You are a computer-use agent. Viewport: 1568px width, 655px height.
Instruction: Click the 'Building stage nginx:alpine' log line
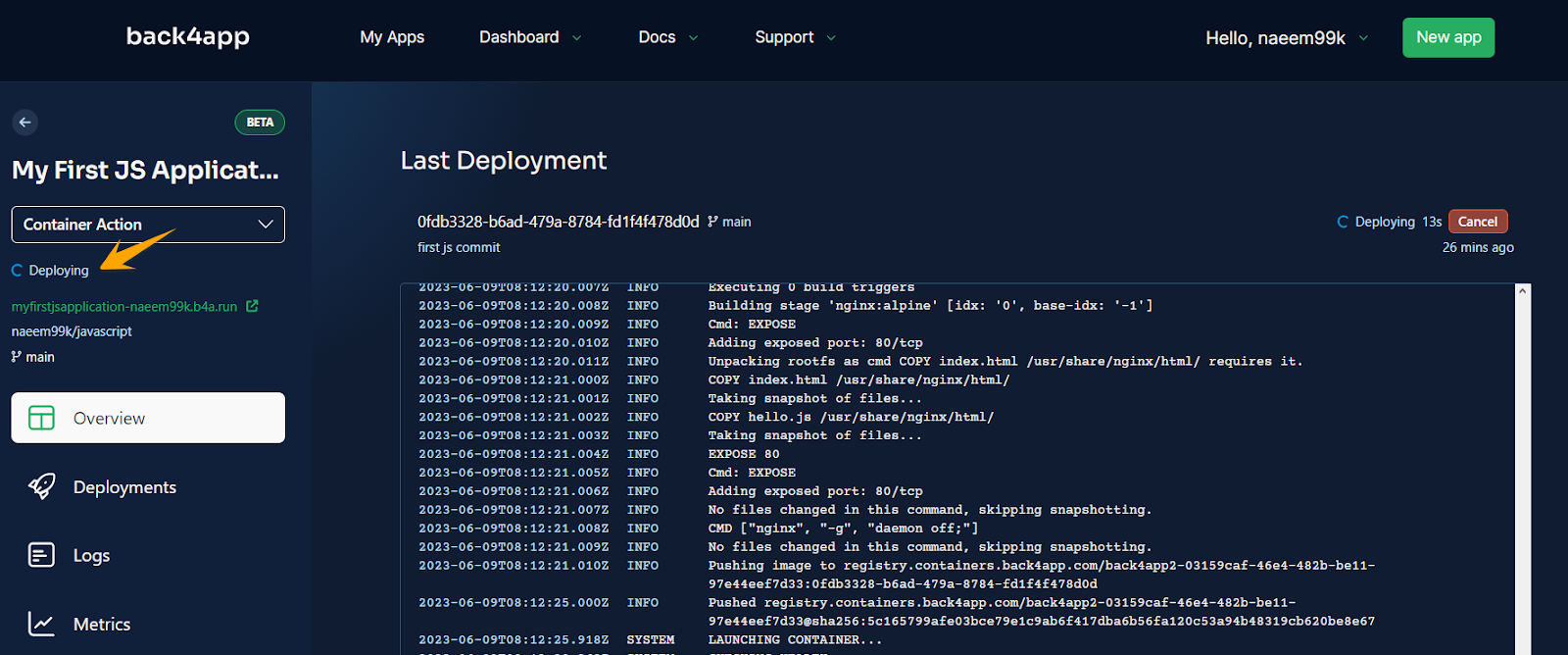coord(930,306)
